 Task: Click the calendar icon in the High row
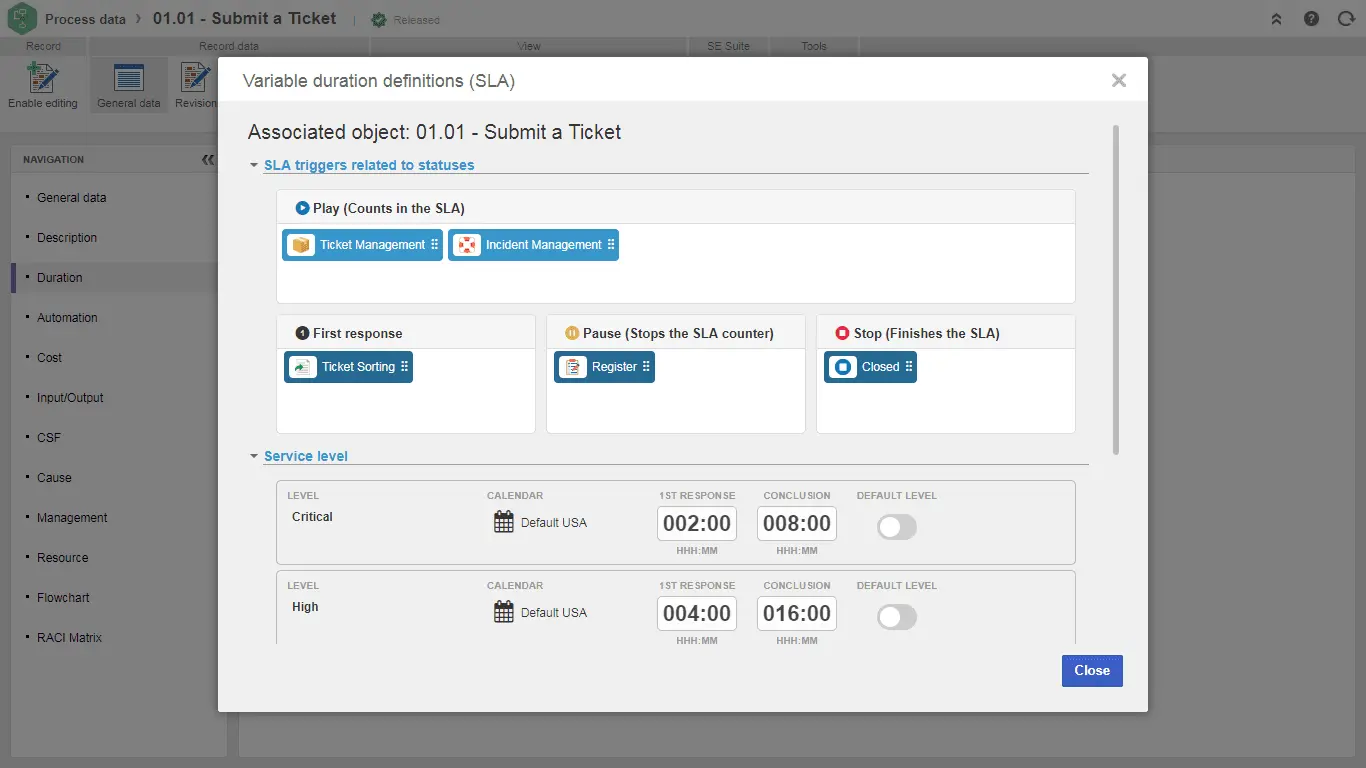tap(504, 612)
